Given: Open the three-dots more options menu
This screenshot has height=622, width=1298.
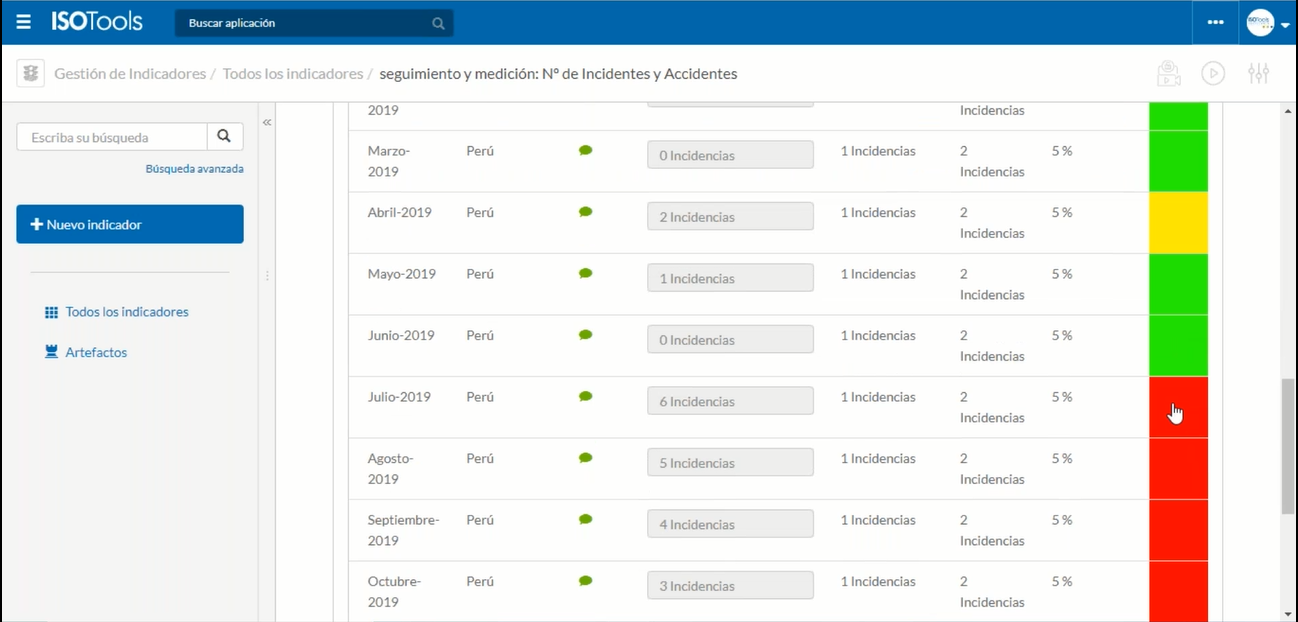Looking at the screenshot, I should click(1215, 22).
